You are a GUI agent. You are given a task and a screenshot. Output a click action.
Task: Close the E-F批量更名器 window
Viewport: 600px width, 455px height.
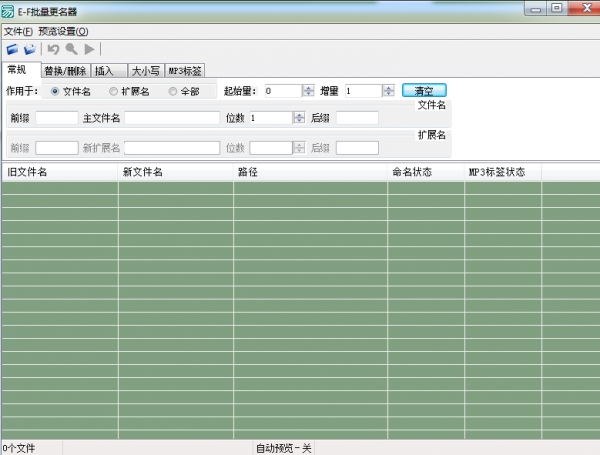pos(585,8)
